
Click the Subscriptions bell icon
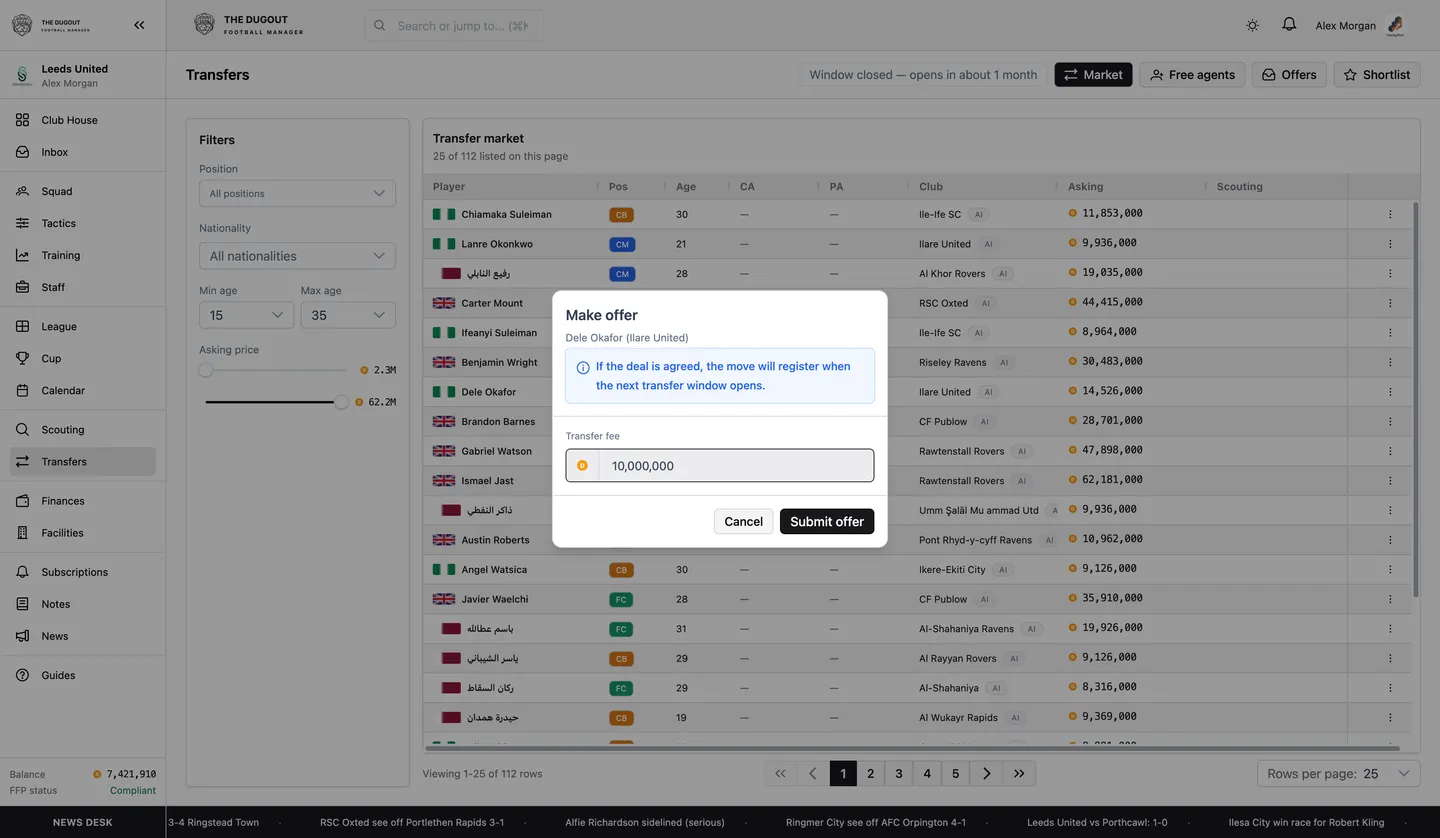click(23, 572)
